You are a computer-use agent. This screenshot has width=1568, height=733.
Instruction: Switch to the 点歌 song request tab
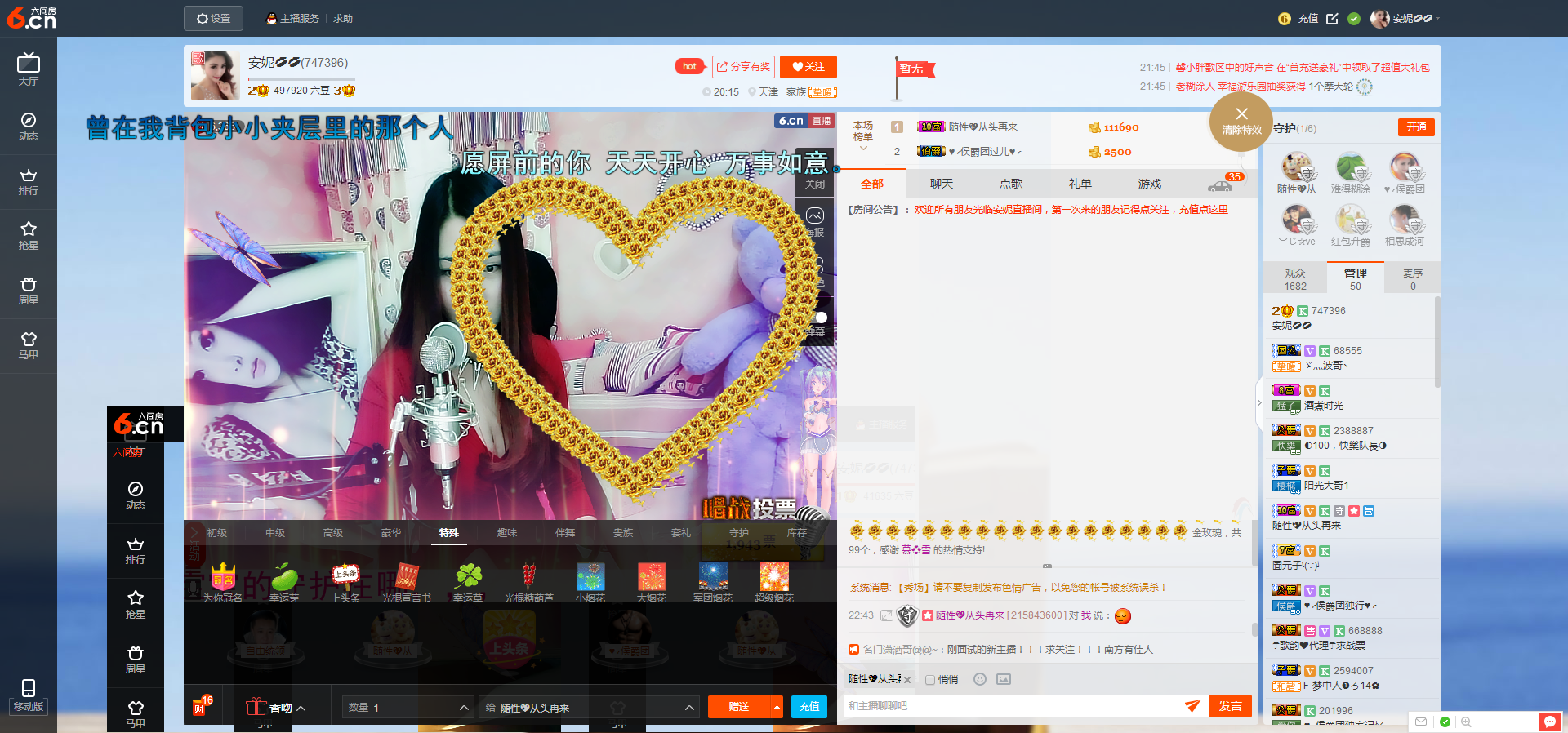(1010, 184)
